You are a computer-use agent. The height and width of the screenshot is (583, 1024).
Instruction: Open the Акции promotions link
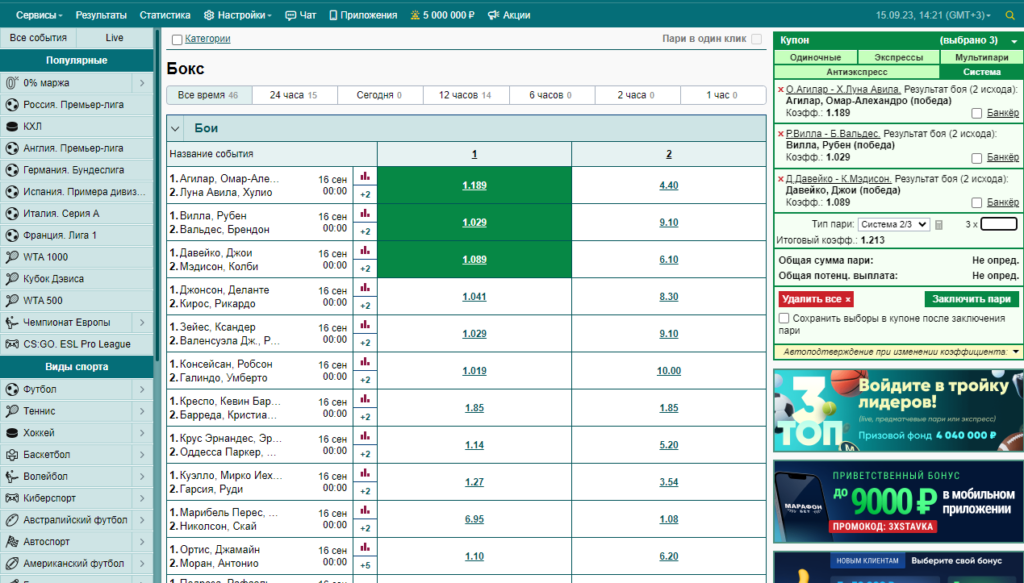click(509, 15)
